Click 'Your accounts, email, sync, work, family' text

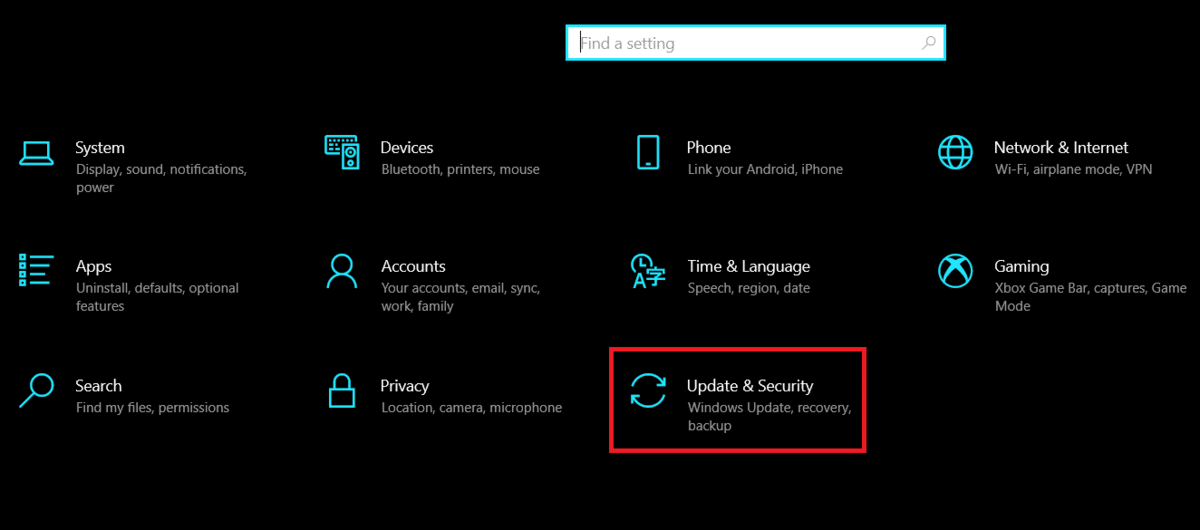tap(461, 297)
